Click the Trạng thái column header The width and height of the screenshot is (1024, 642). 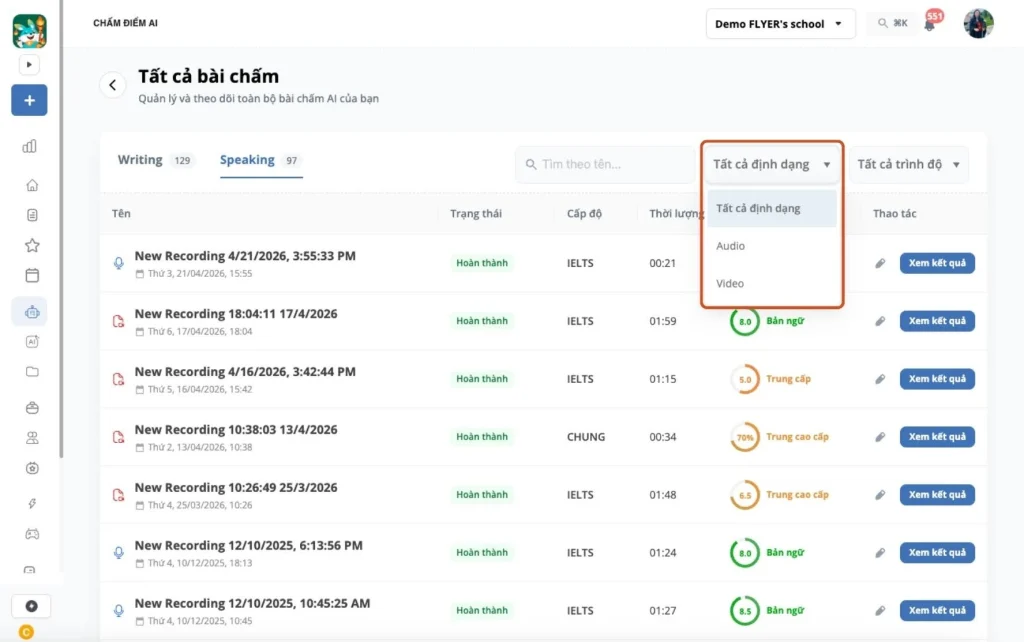coord(475,214)
